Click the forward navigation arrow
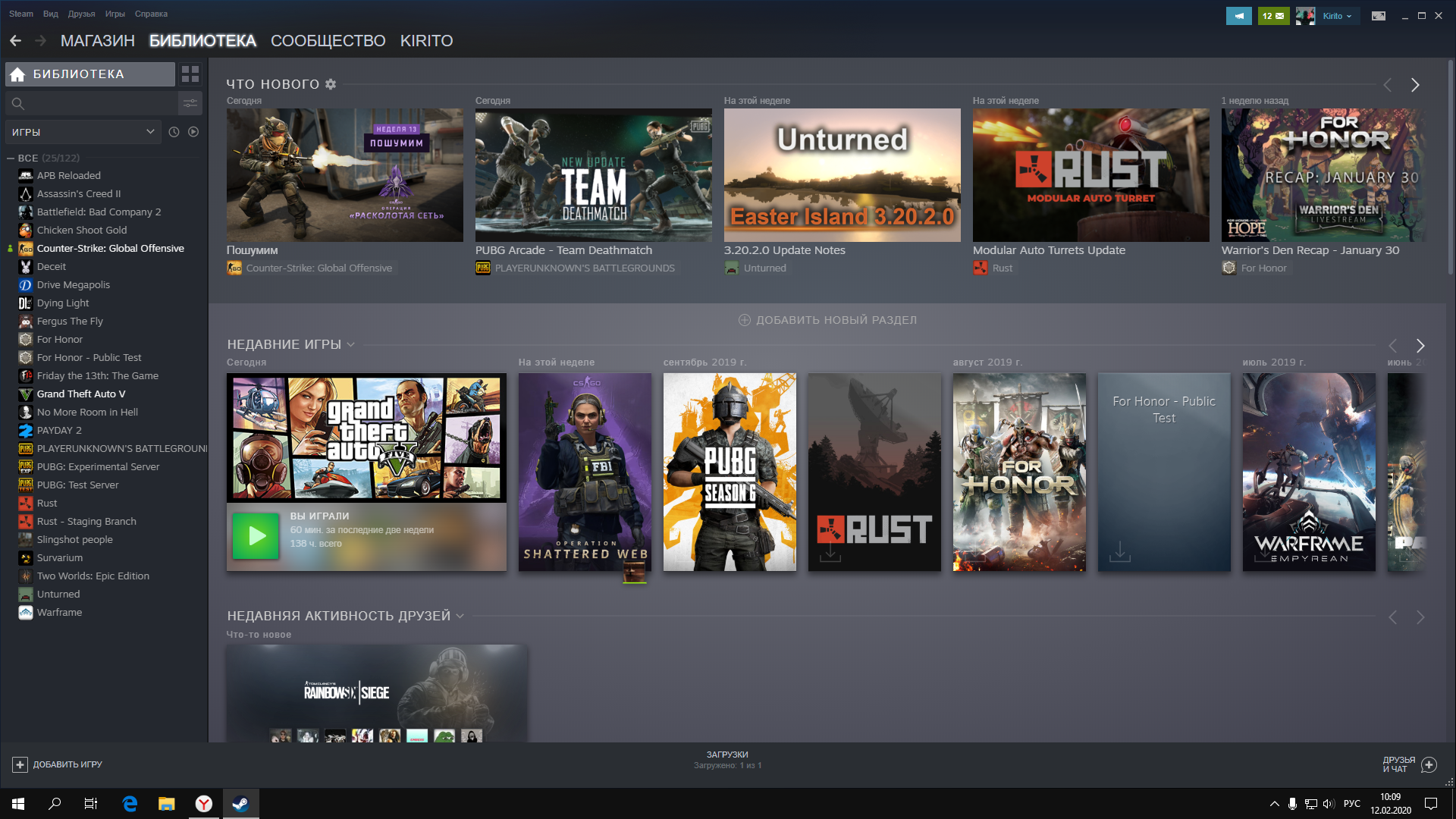 40,41
